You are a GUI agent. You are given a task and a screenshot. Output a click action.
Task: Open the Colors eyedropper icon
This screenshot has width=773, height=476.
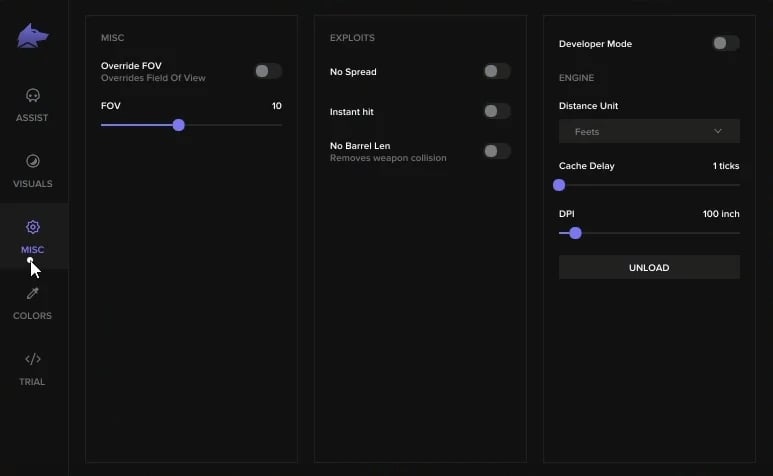point(32,293)
